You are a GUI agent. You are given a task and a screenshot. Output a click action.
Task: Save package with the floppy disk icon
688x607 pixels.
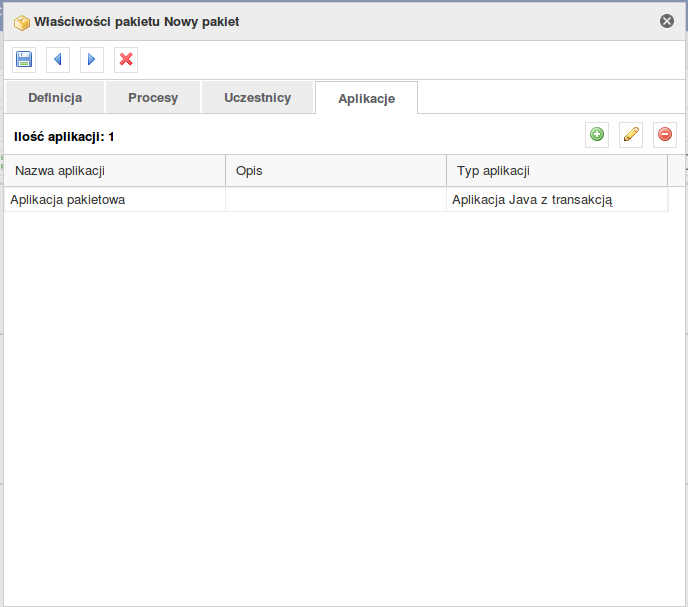point(24,59)
